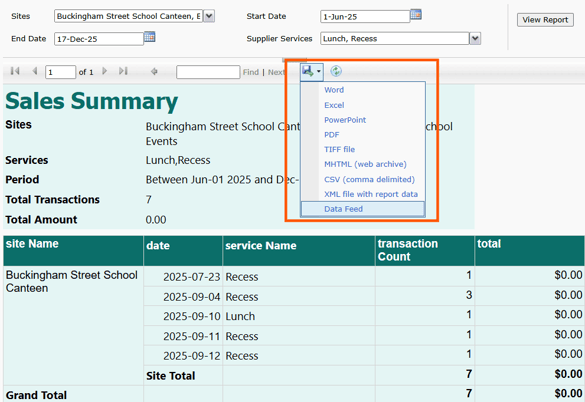Click previous page arrow icon
The image size is (585, 402).
tap(35, 71)
